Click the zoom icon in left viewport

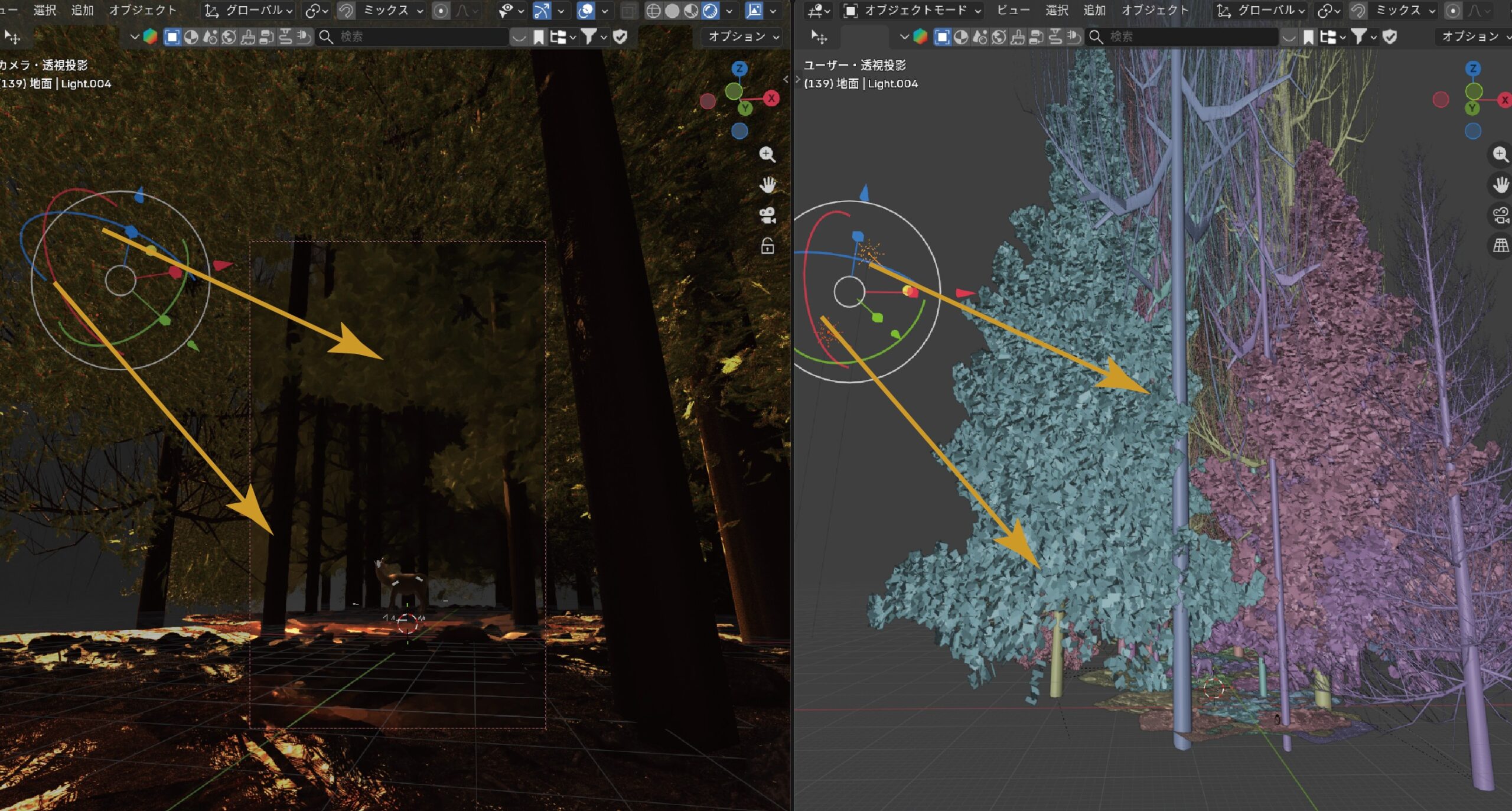(x=767, y=155)
